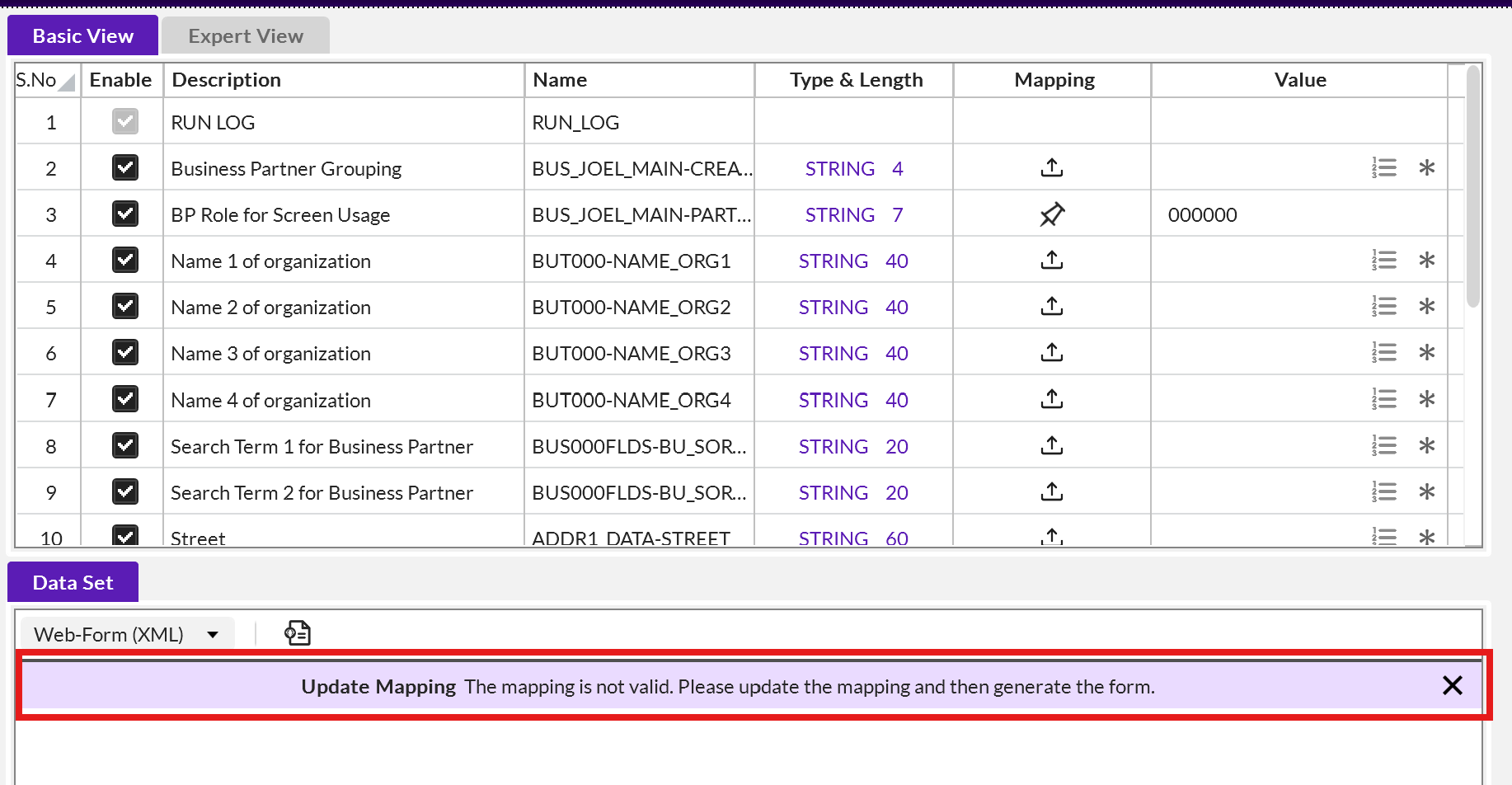Uncheck Enable for Business Partner Grouping

click(125, 168)
